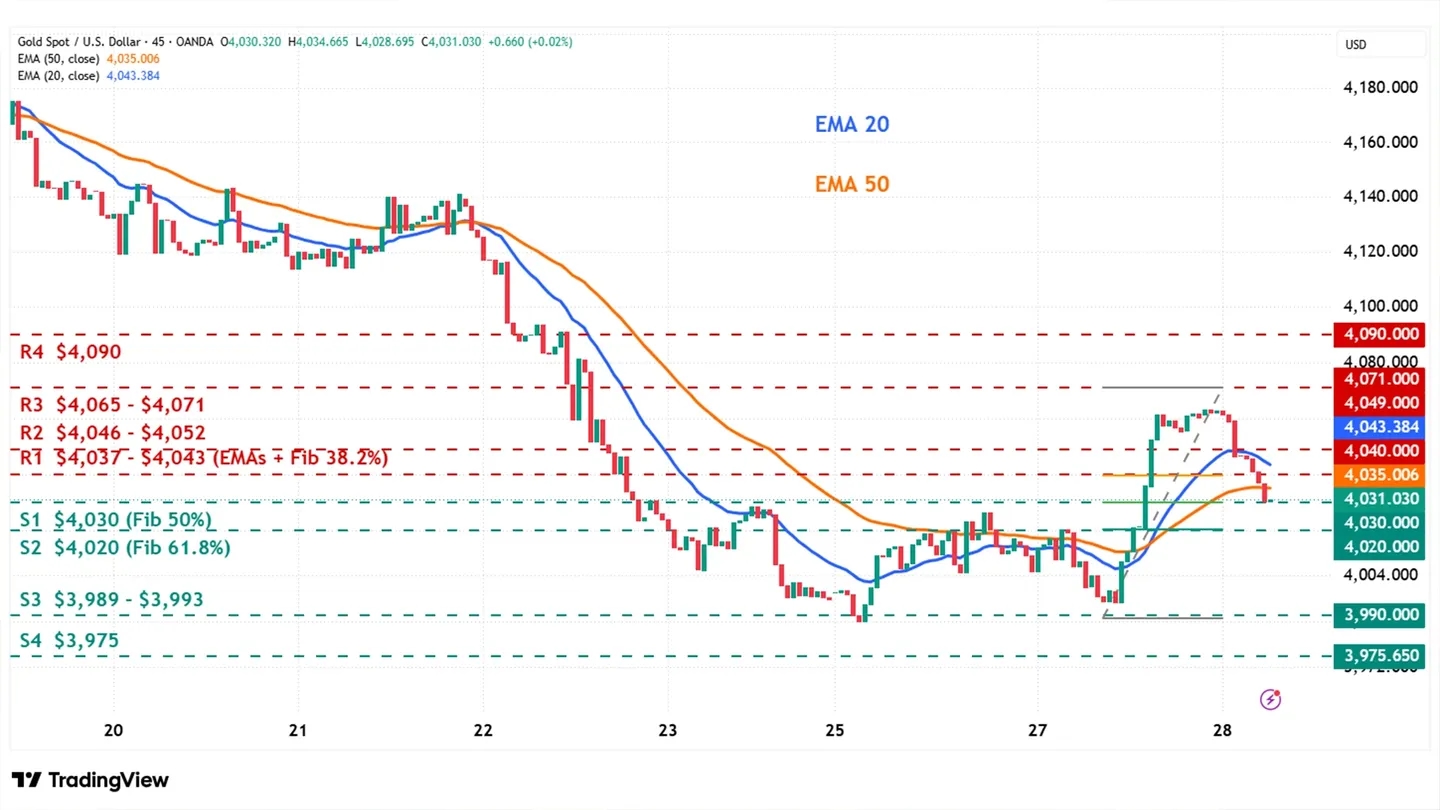Click the orange 4,035.006 EMA price tag

tap(1379, 475)
